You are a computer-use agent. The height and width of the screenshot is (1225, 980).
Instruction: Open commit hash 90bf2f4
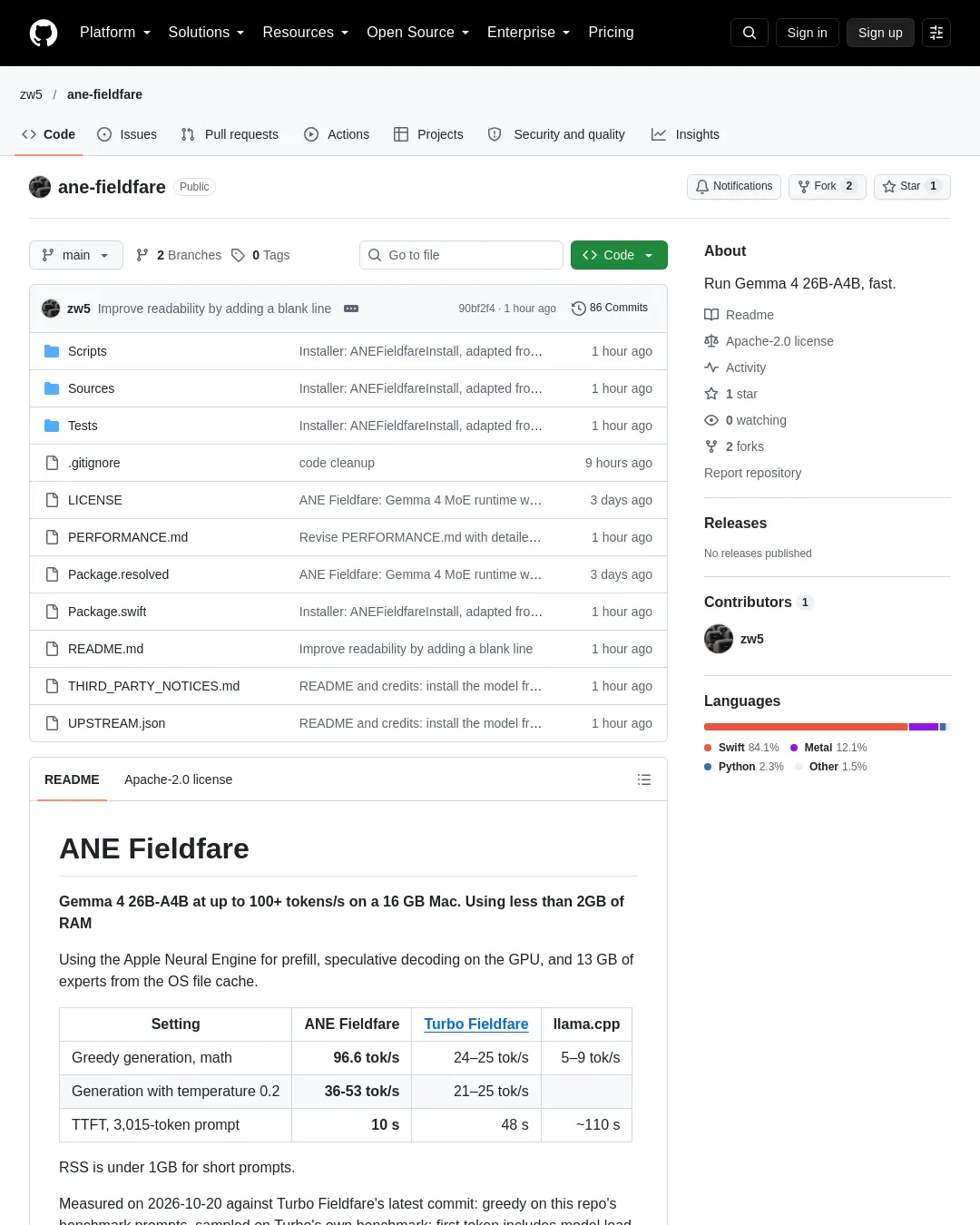click(476, 309)
